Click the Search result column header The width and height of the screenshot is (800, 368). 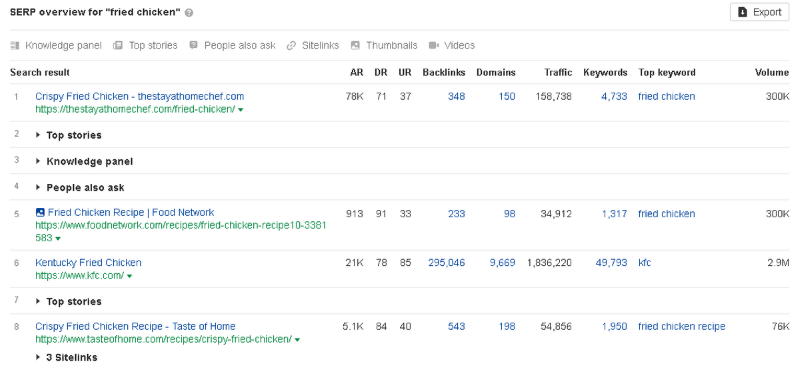tap(40, 72)
